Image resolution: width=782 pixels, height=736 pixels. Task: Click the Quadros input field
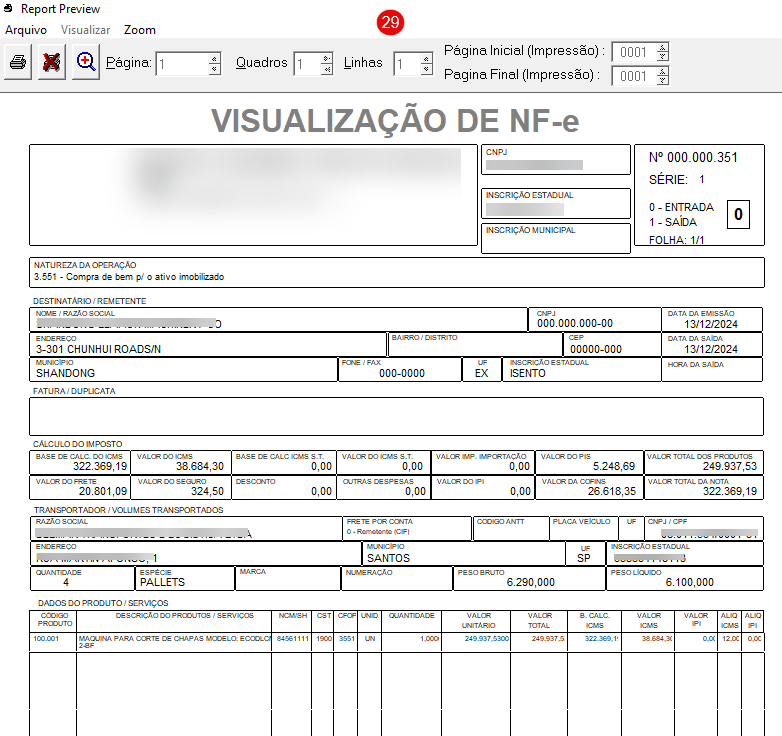[x=307, y=64]
